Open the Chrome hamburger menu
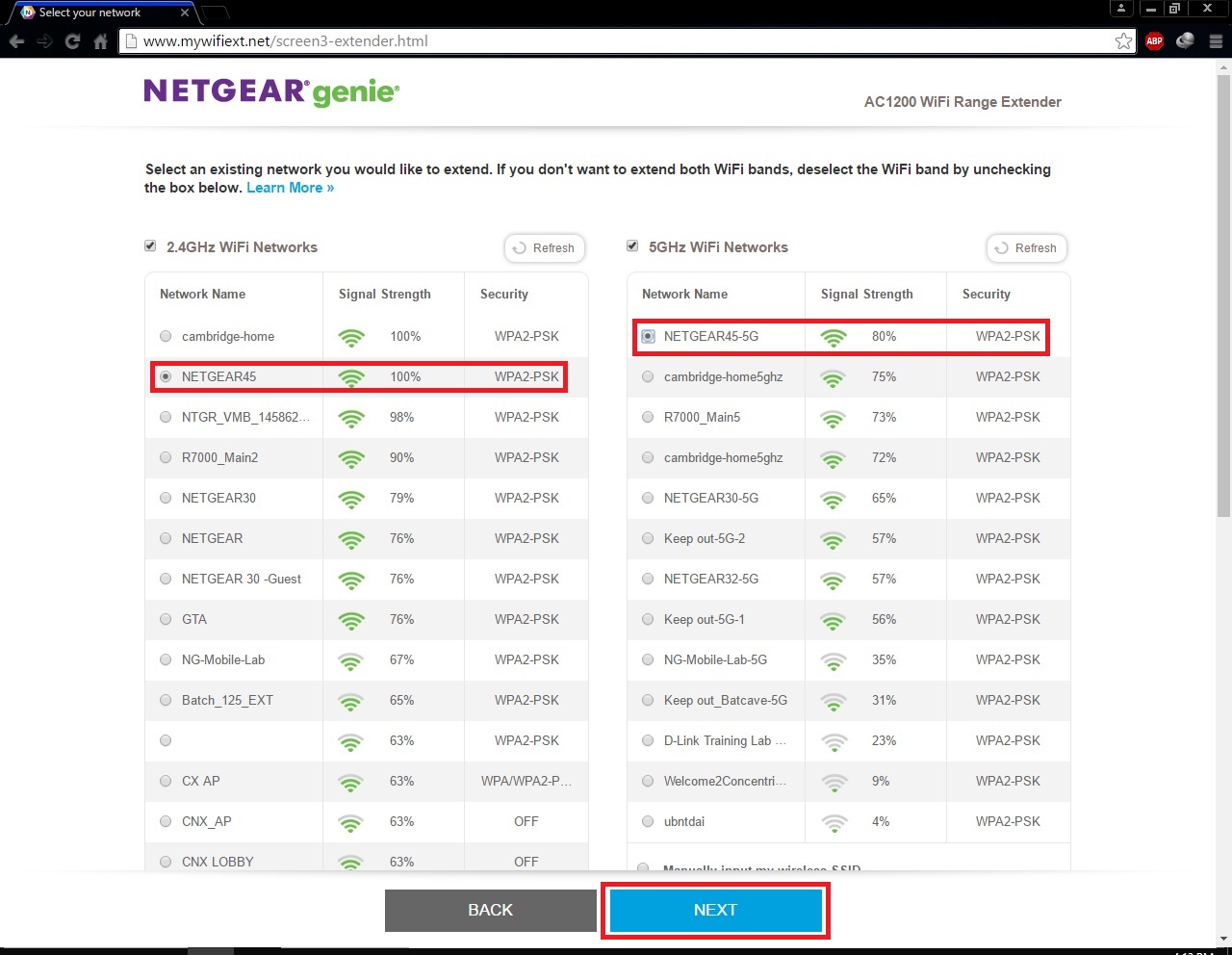This screenshot has width=1232, height=955. pyautogui.click(x=1216, y=40)
